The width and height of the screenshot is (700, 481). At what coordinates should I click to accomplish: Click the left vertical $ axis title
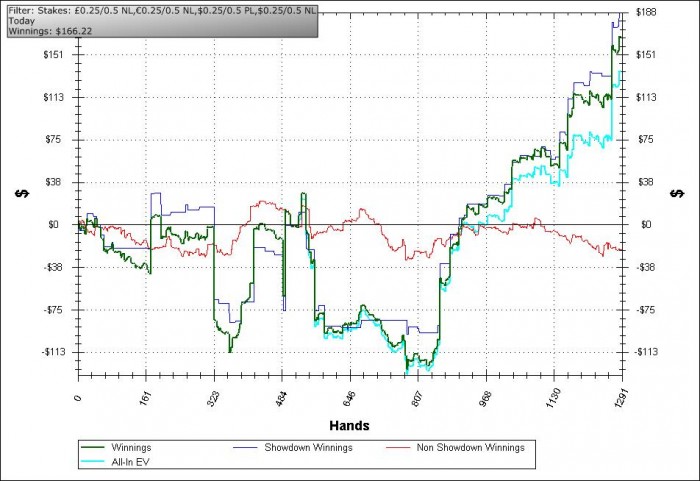[22, 193]
